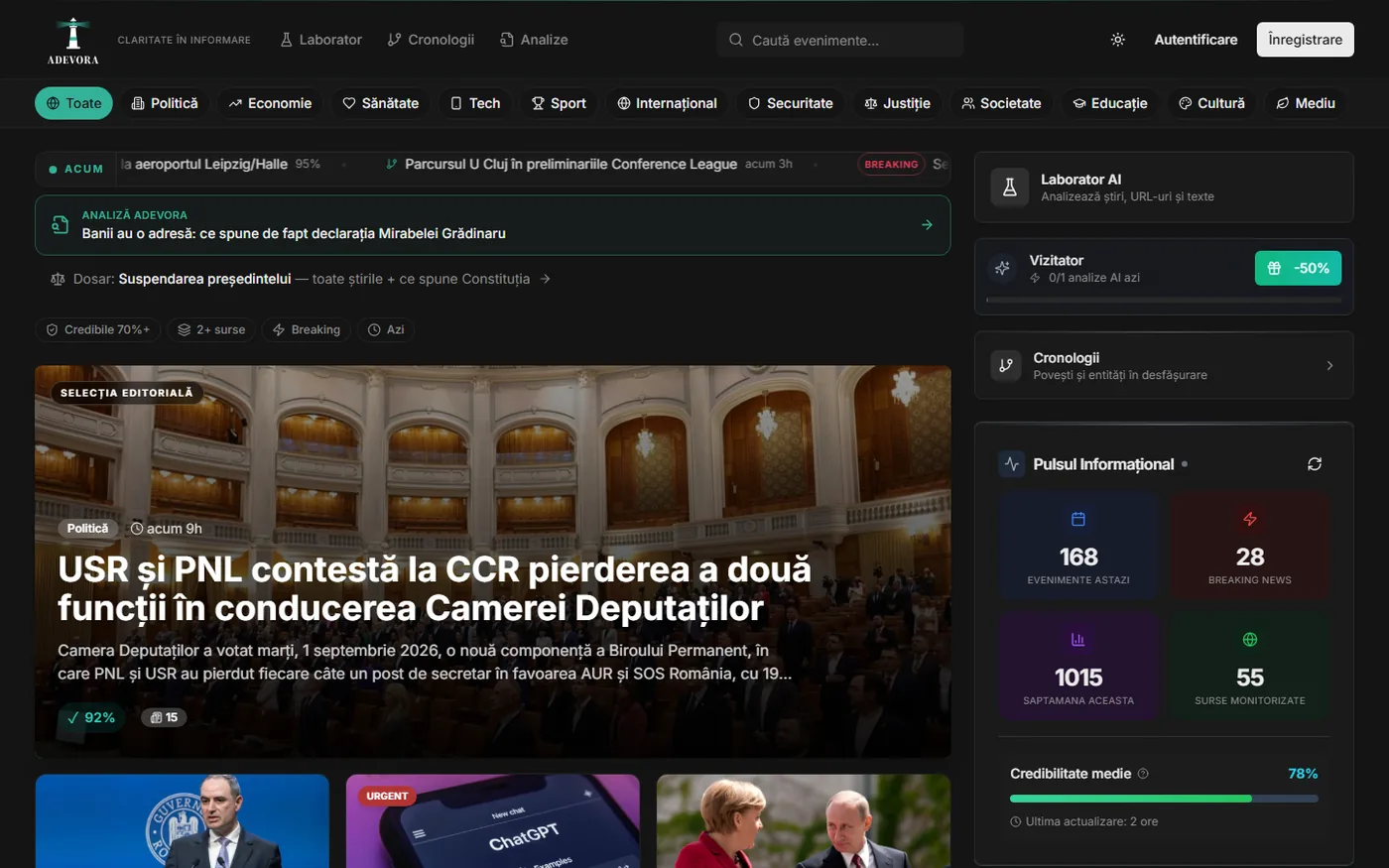Viewport: 1389px width, 868px height.
Task: Click the lightning icon above Breaking News
Action: 1250,519
